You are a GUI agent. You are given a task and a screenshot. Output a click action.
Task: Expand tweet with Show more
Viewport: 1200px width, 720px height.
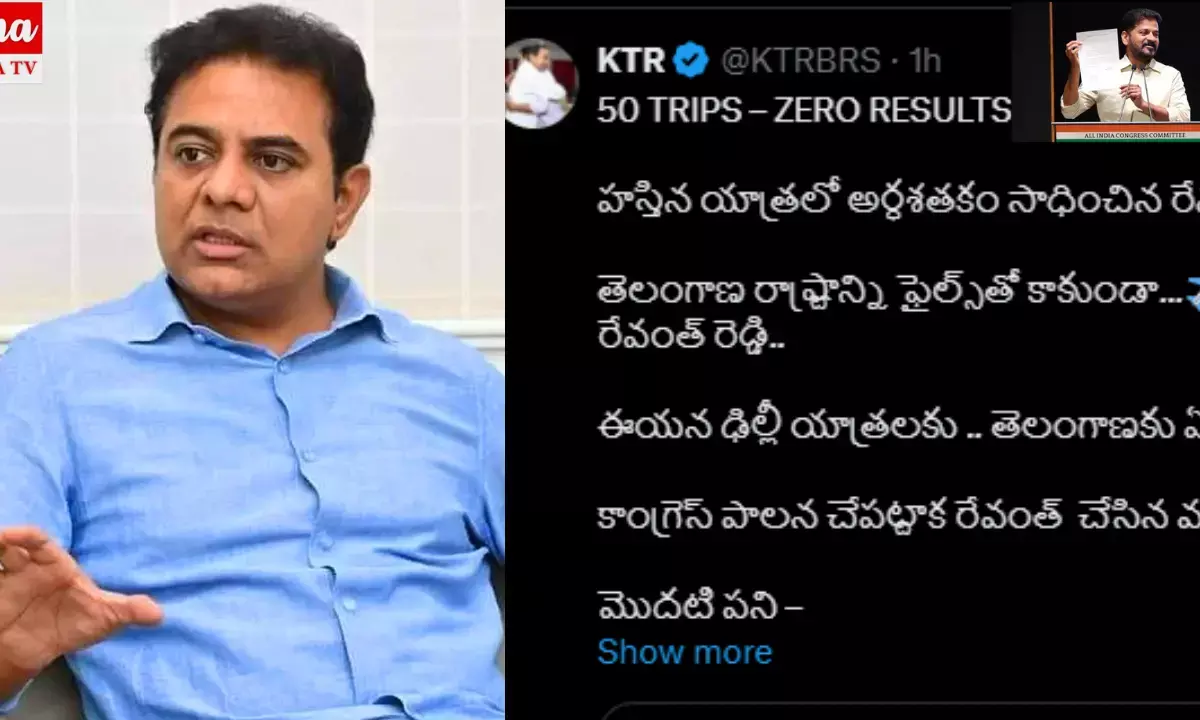(685, 652)
